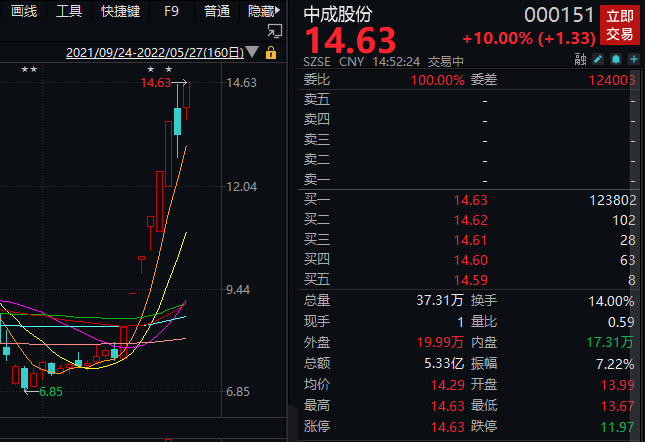Click the stock name 中成股份
The image size is (645, 442).
pyautogui.click(x=338, y=14)
